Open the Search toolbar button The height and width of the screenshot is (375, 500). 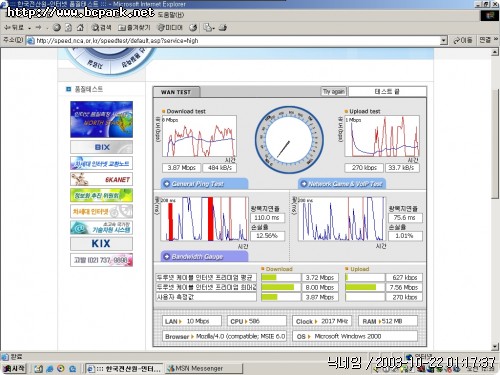101,28
